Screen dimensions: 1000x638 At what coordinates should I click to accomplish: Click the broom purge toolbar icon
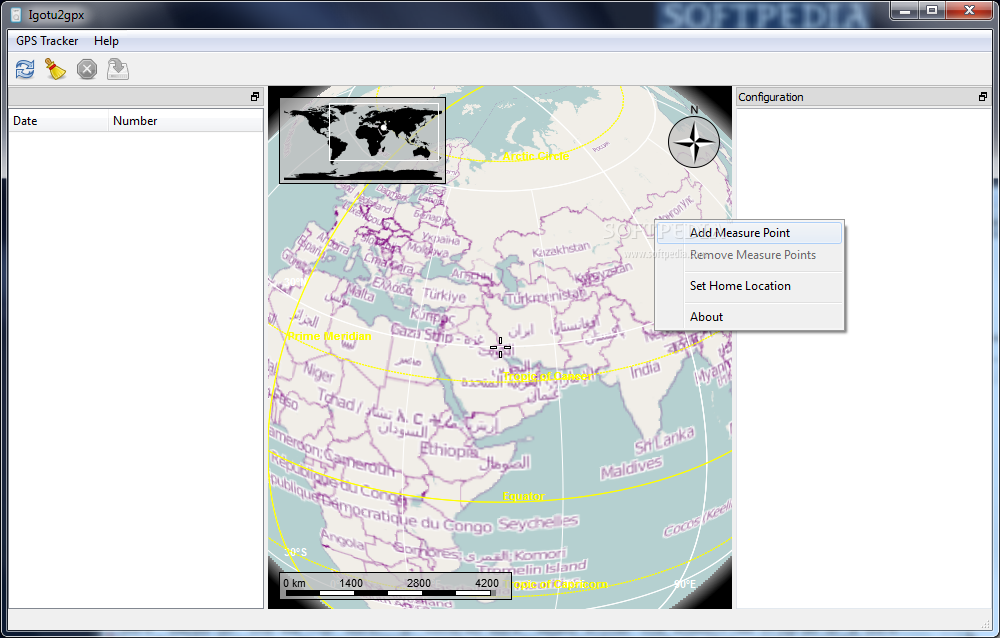(55, 69)
